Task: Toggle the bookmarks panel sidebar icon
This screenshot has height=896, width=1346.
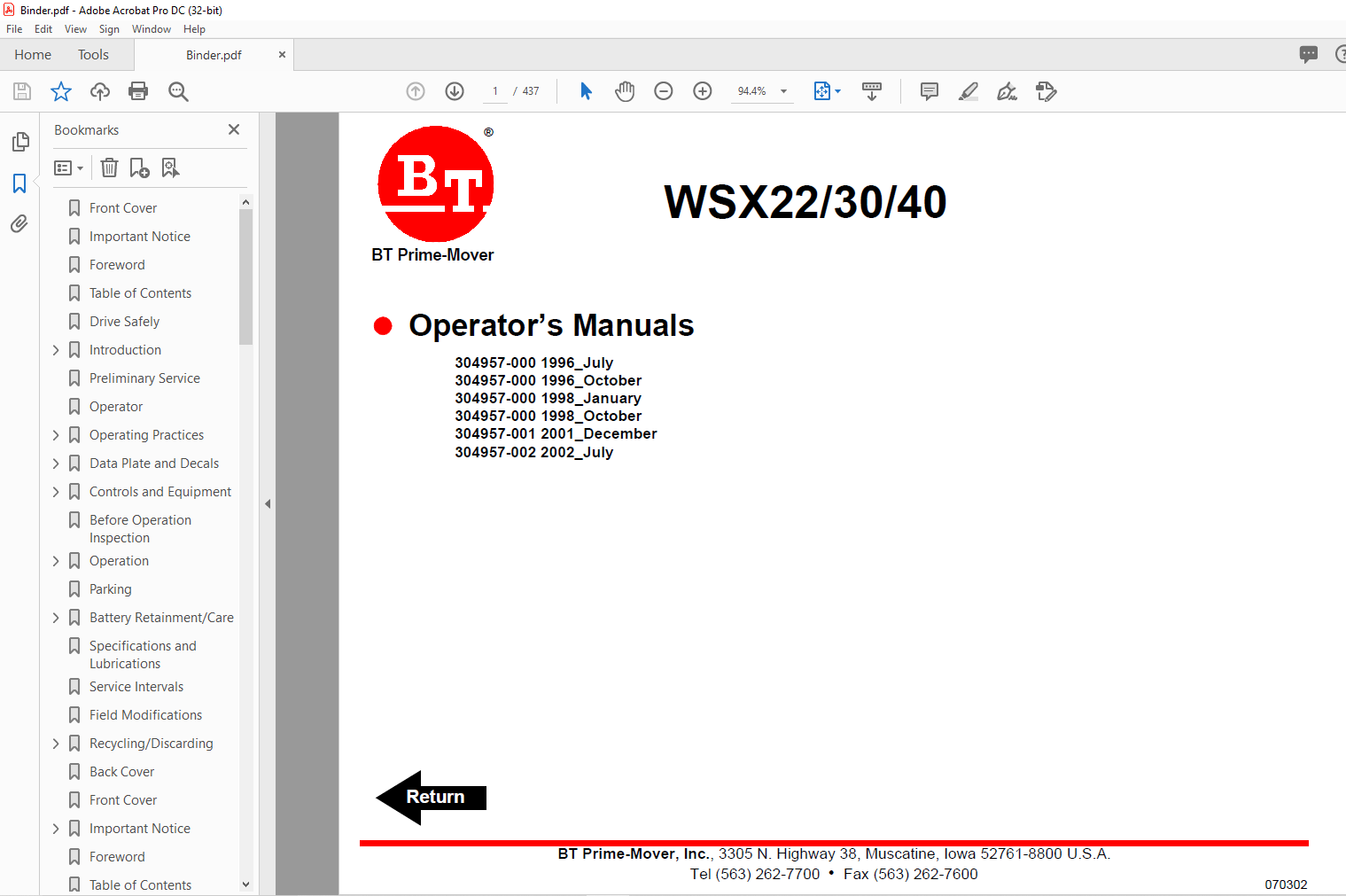Action: pyautogui.click(x=19, y=183)
